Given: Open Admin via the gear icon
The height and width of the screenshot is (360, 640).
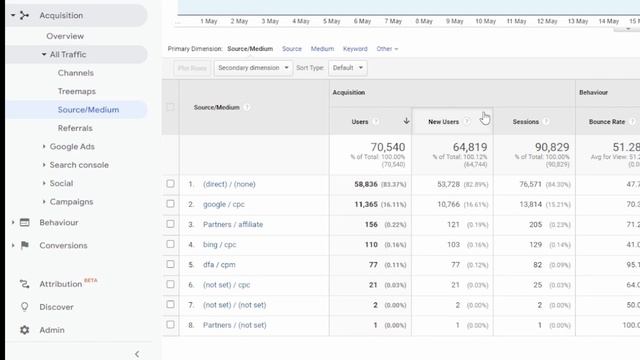Looking at the screenshot, I should (24, 330).
